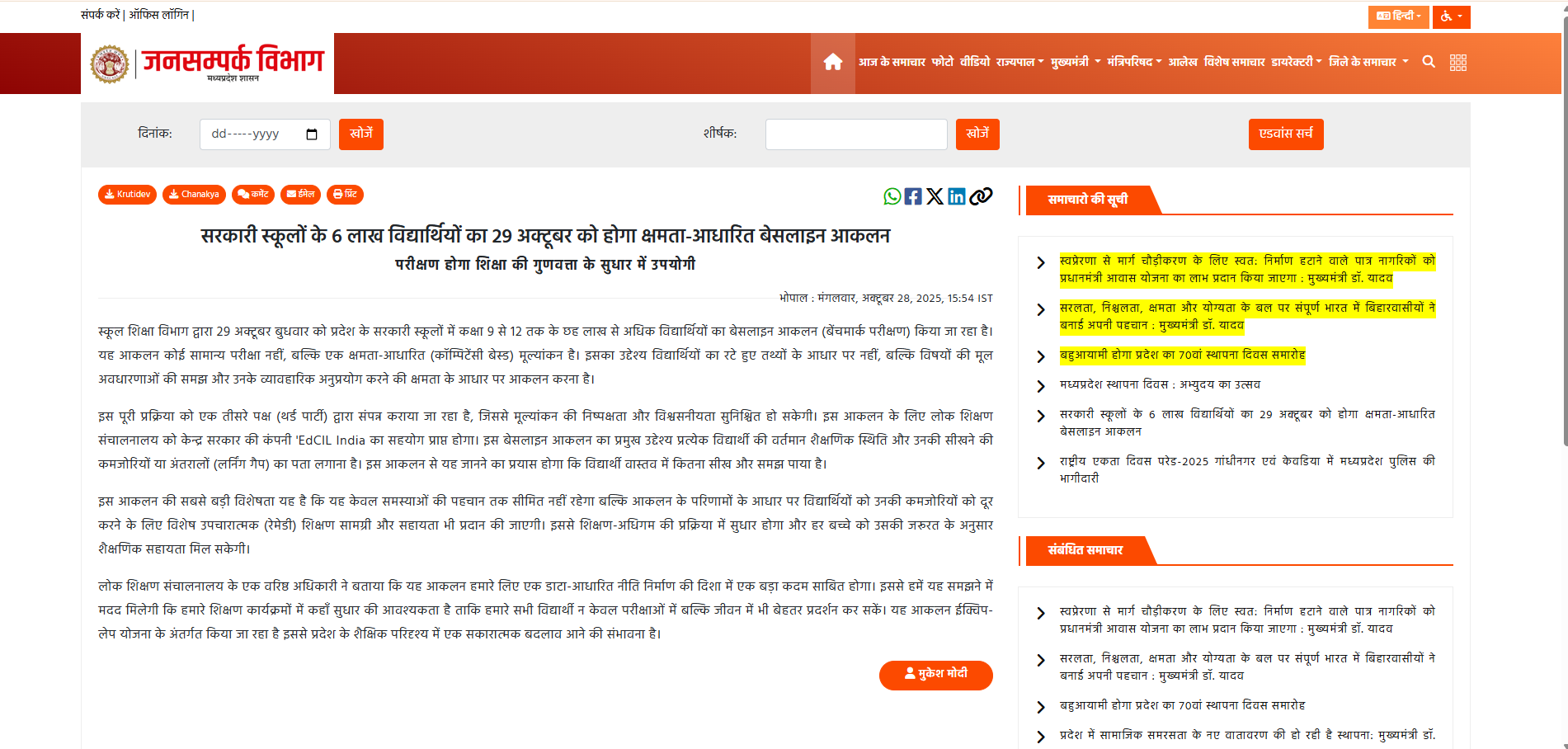Share article via WhatsApp icon
This screenshot has height=749, width=1568.
[x=892, y=196]
